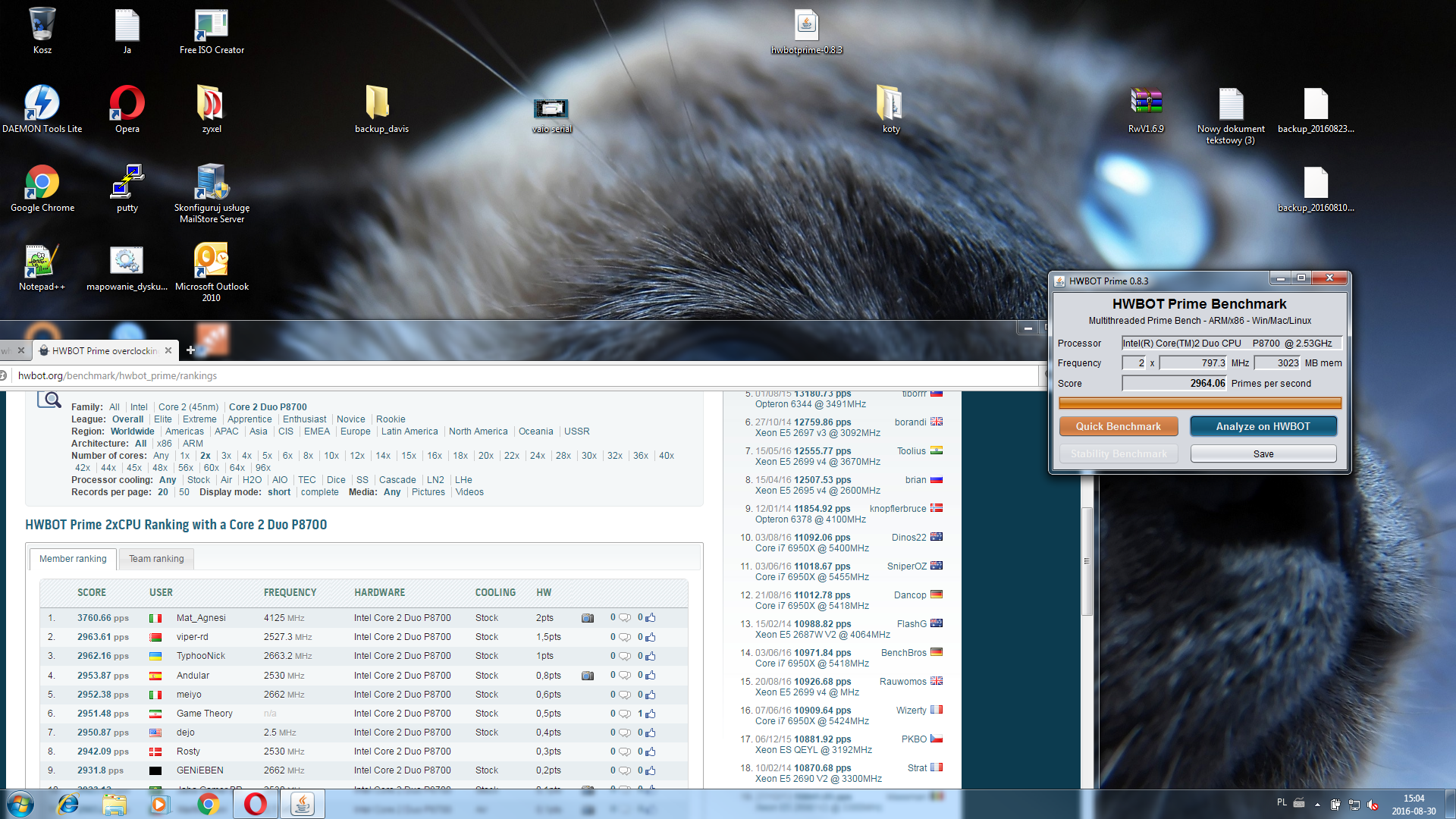Open the mapowanie_dysku desktop file
The width and height of the screenshot is (1456, 819).
(127, 267)
